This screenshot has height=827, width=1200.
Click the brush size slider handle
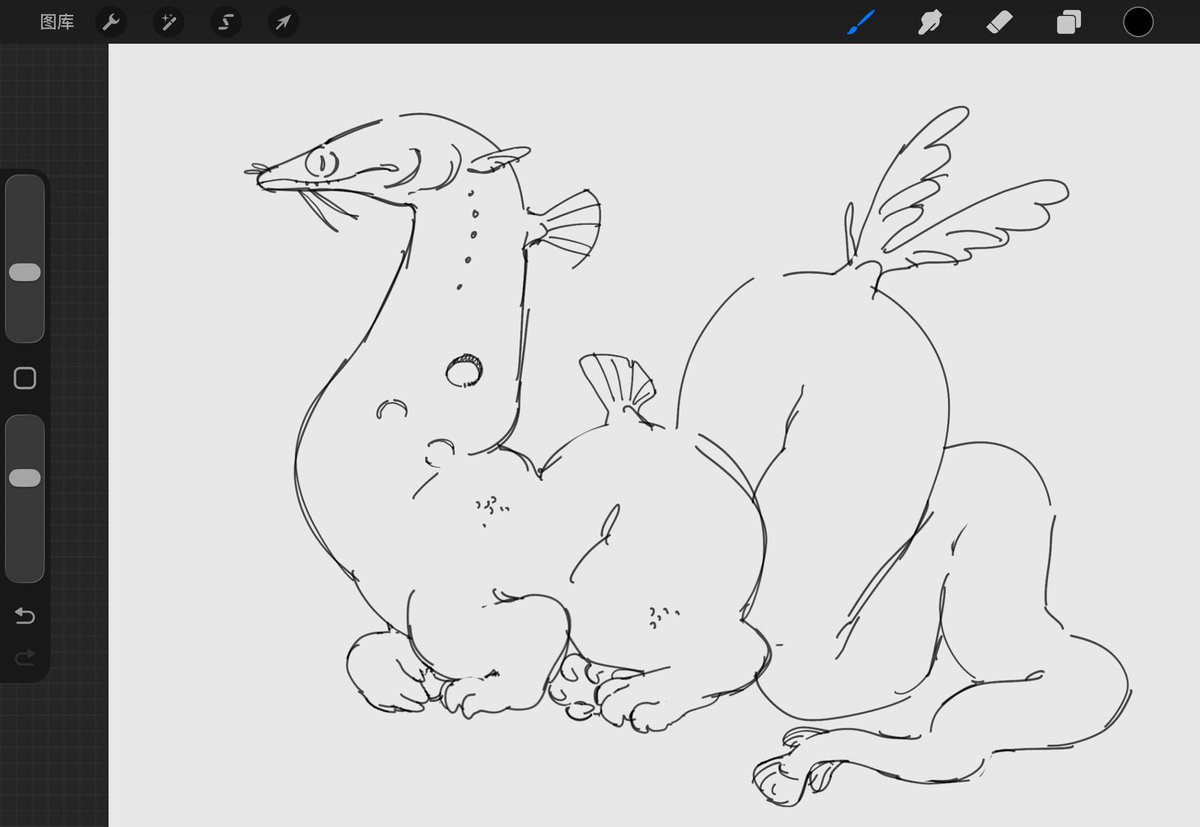[25, 272]
